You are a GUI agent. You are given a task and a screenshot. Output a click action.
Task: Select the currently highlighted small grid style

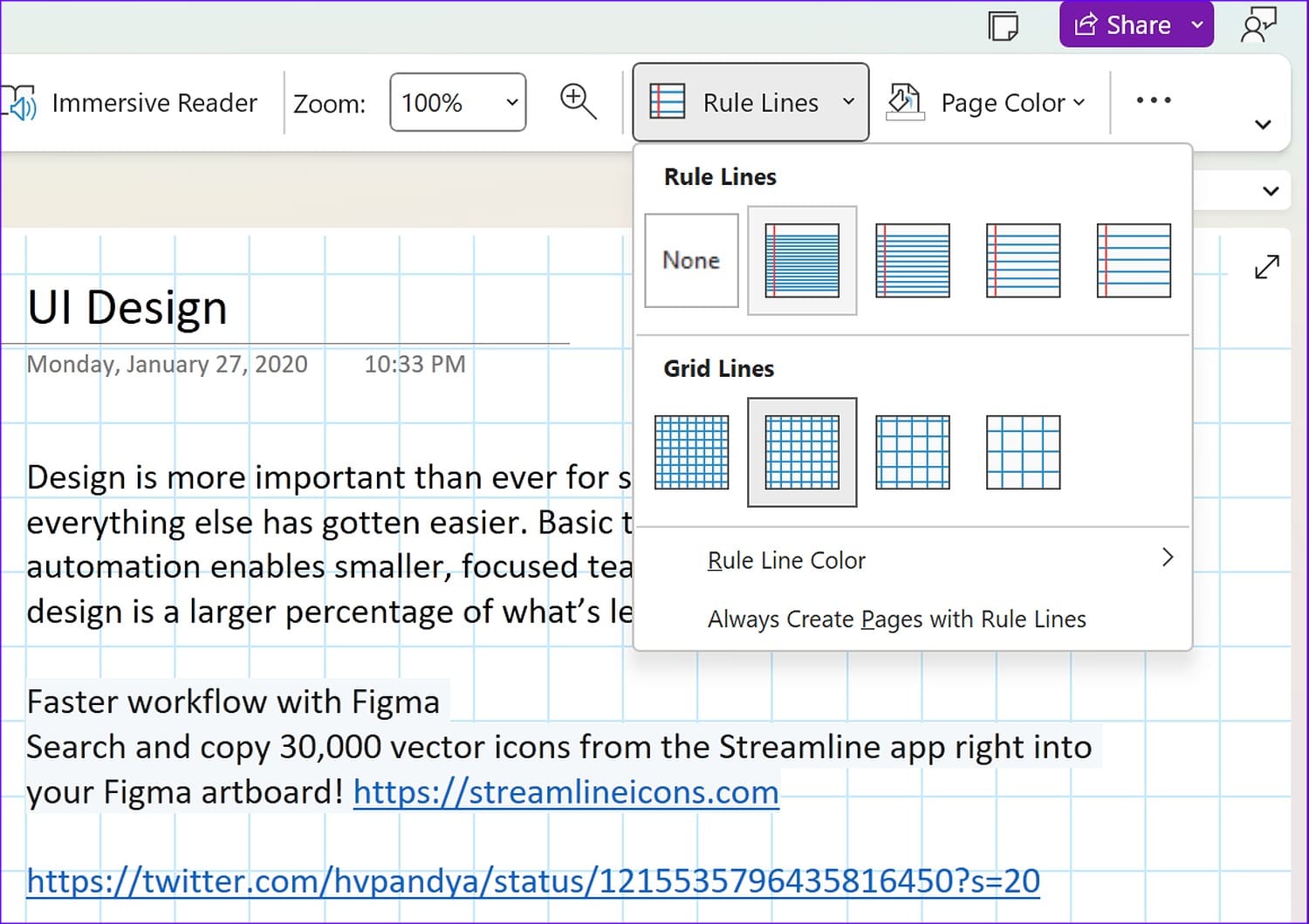pyautogui.click(x=802, y=452)
